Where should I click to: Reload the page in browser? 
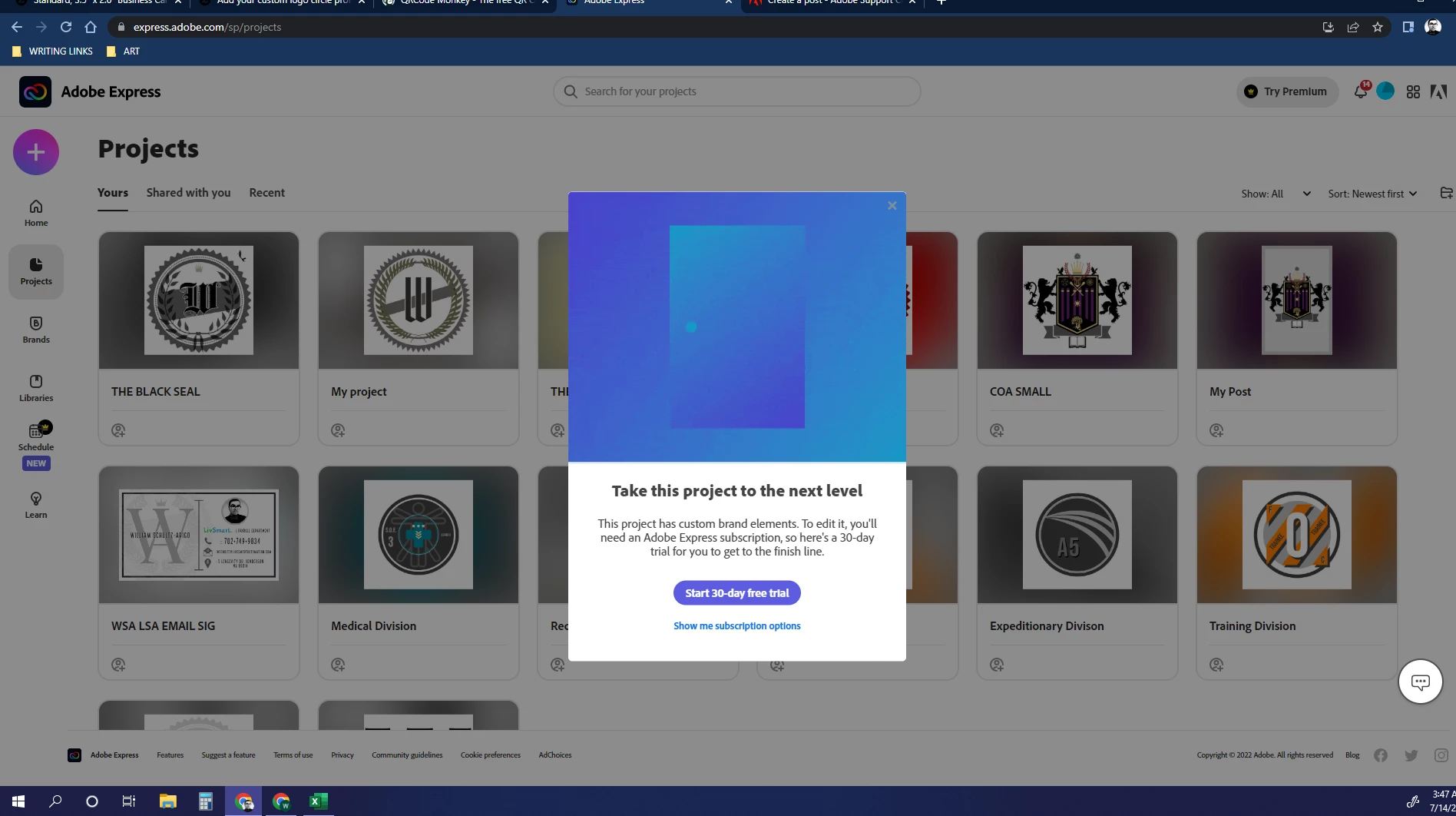coord(66,27)
